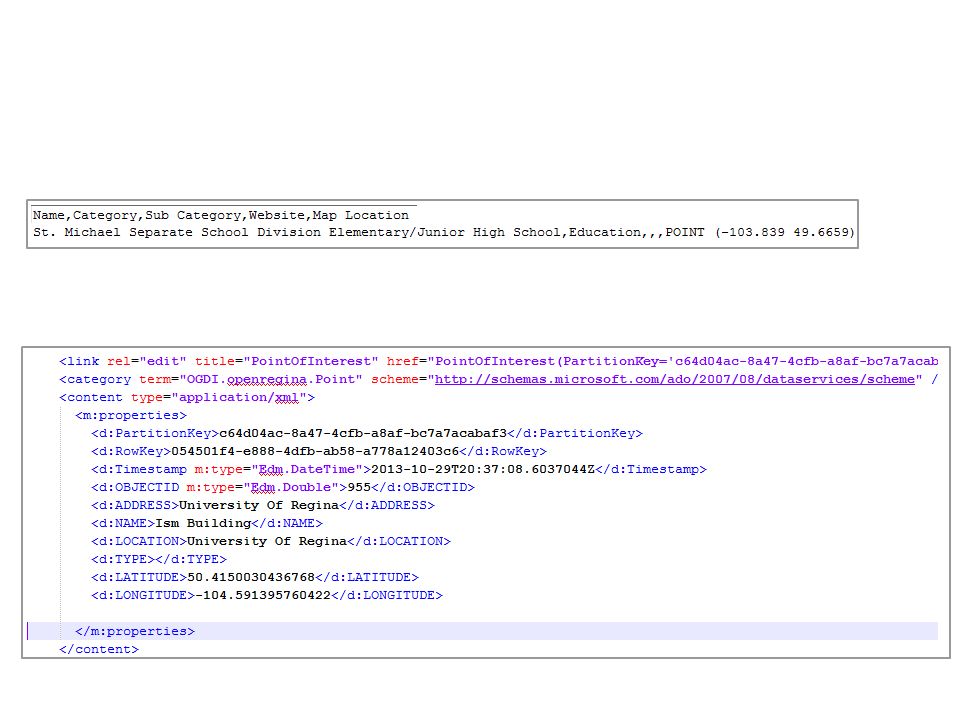Click the d:LOCATION University Of Regina line

[271, 542]
